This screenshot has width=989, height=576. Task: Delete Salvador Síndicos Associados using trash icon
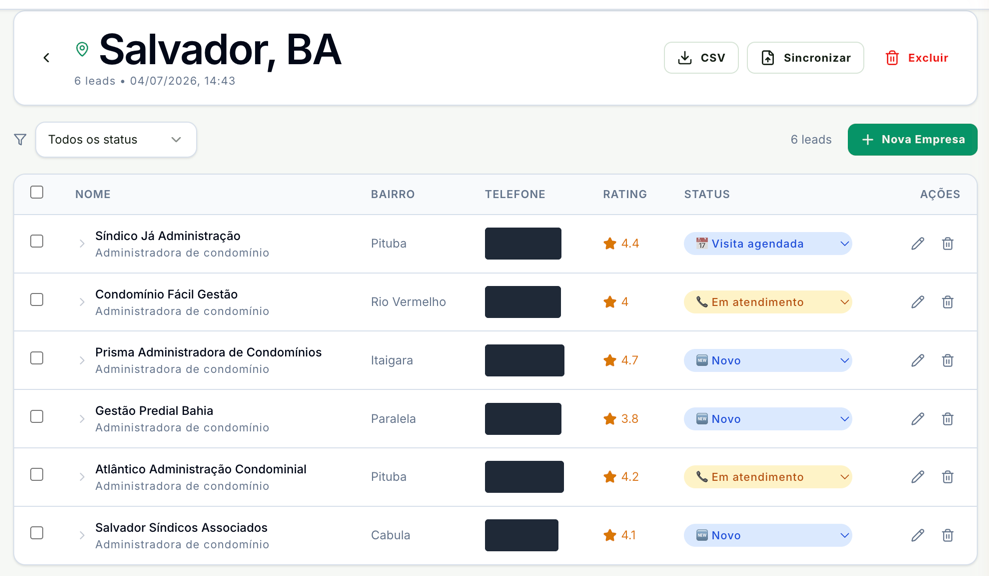click(x=947, y=536)
